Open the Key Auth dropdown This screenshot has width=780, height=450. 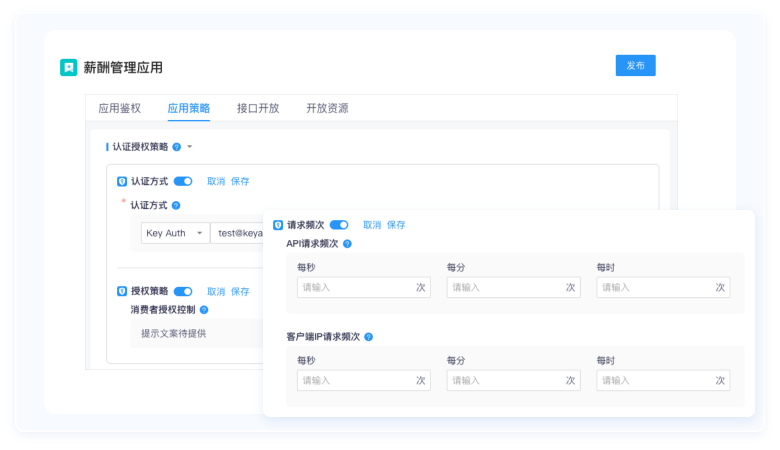click(x=174, y=233)
